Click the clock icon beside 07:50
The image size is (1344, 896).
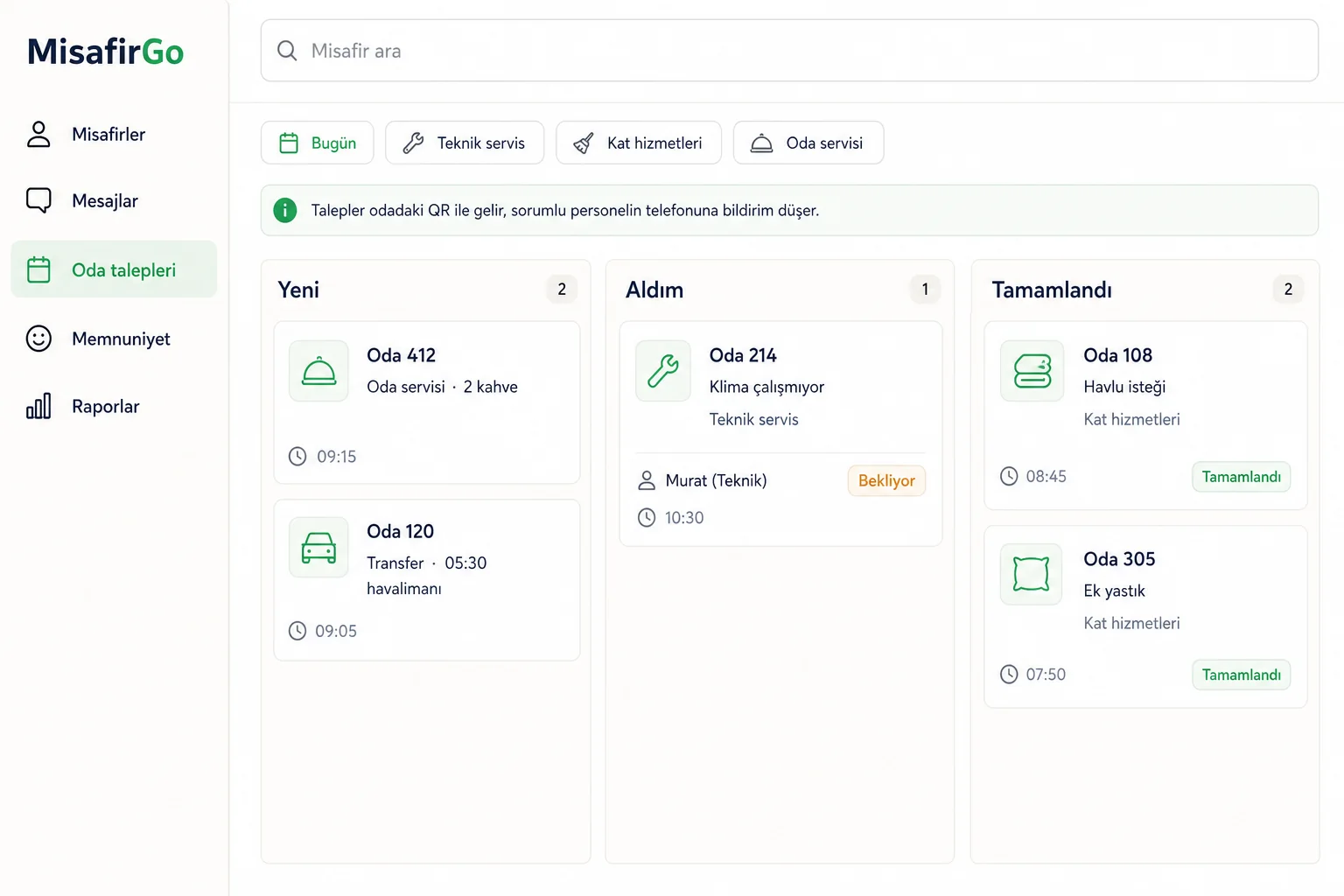pos(1009,674)
